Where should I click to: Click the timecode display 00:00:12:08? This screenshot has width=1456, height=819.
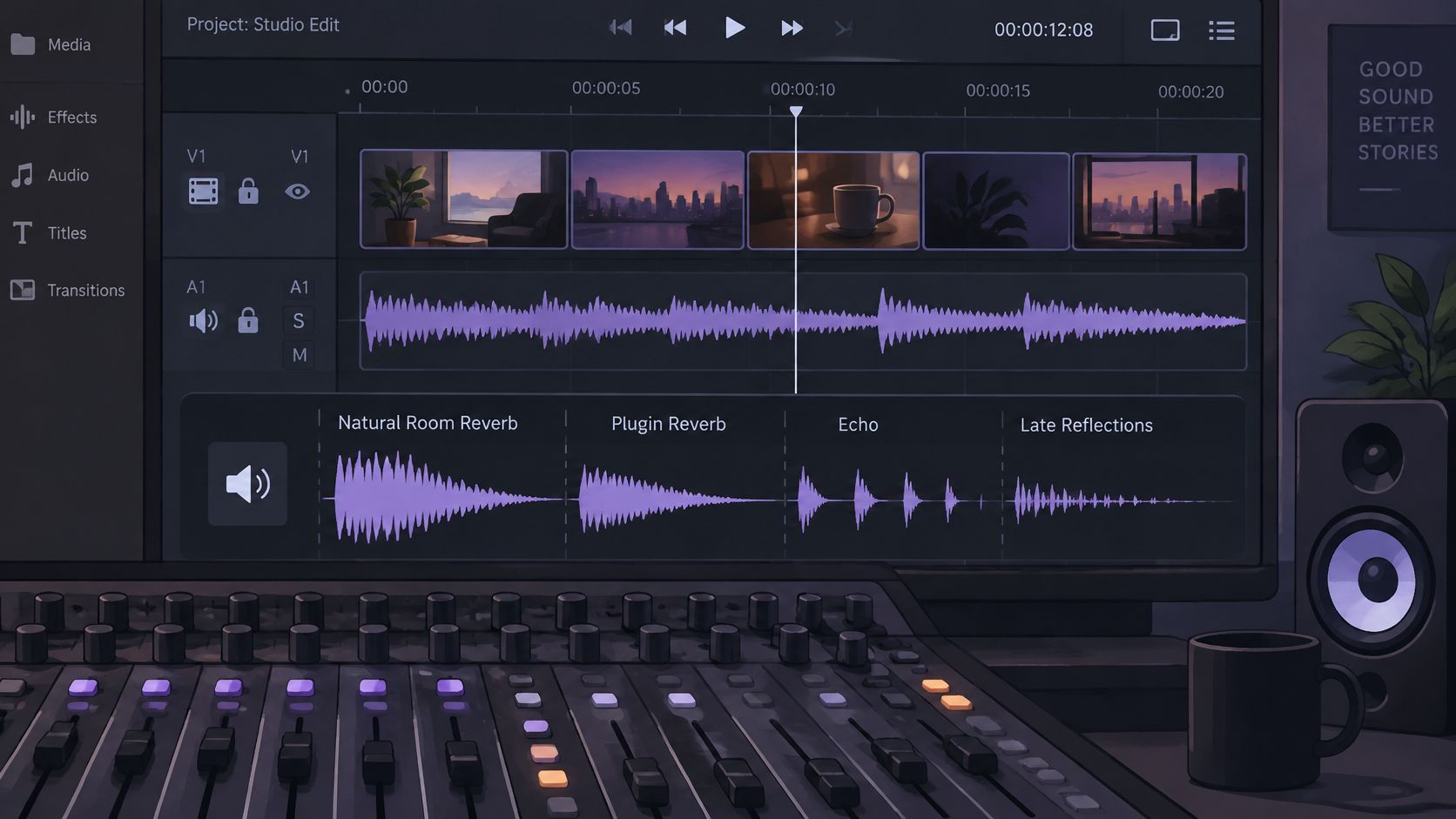1043,30
